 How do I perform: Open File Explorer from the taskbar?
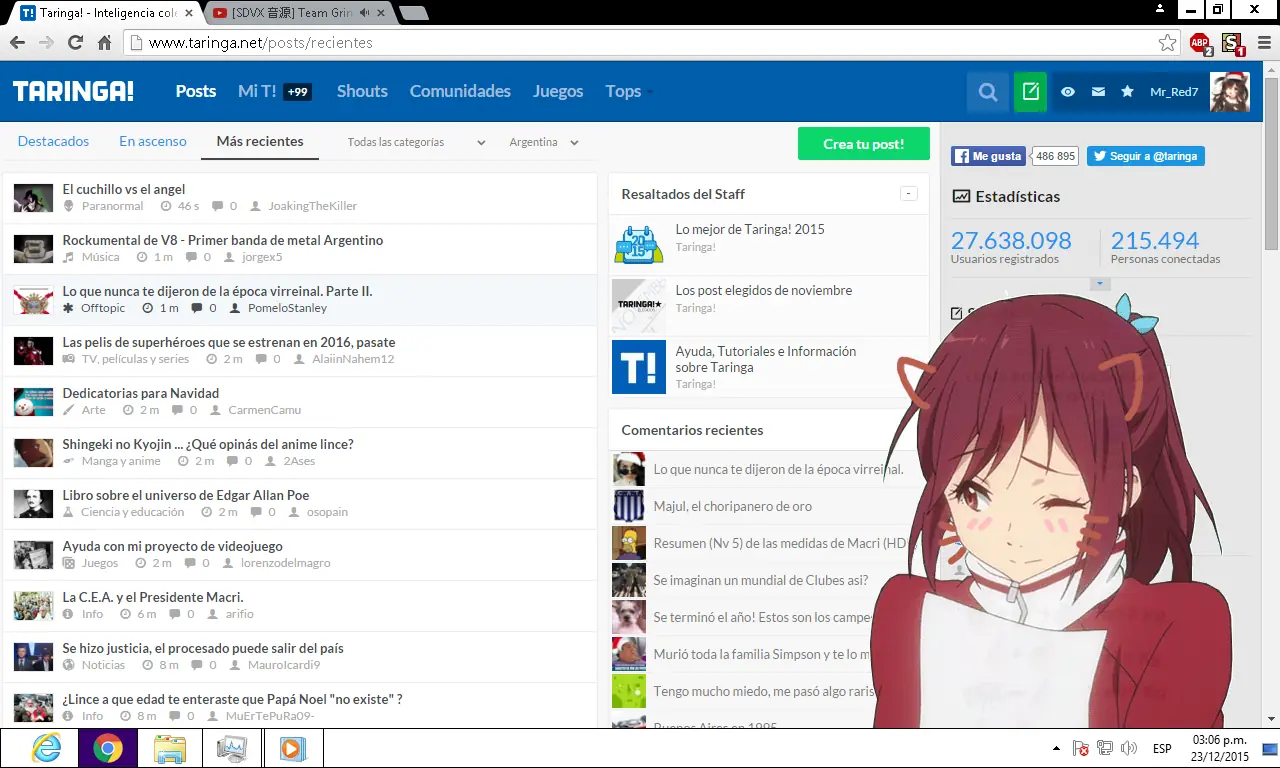click(170, 748)
